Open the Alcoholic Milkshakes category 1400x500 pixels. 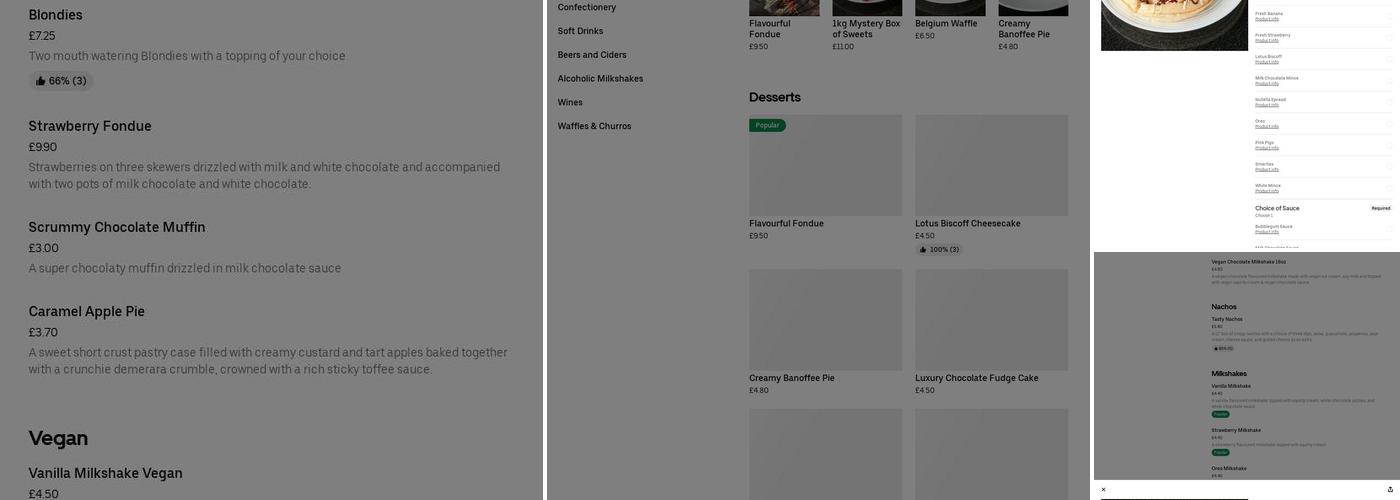(600, 79)
